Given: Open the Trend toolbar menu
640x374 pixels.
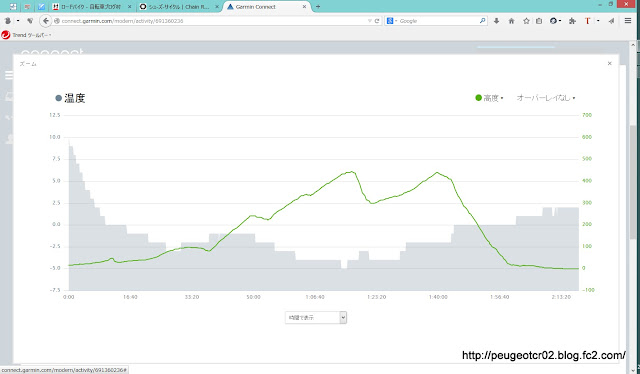Looking at the screenshot, I should [x=31, y=35].
